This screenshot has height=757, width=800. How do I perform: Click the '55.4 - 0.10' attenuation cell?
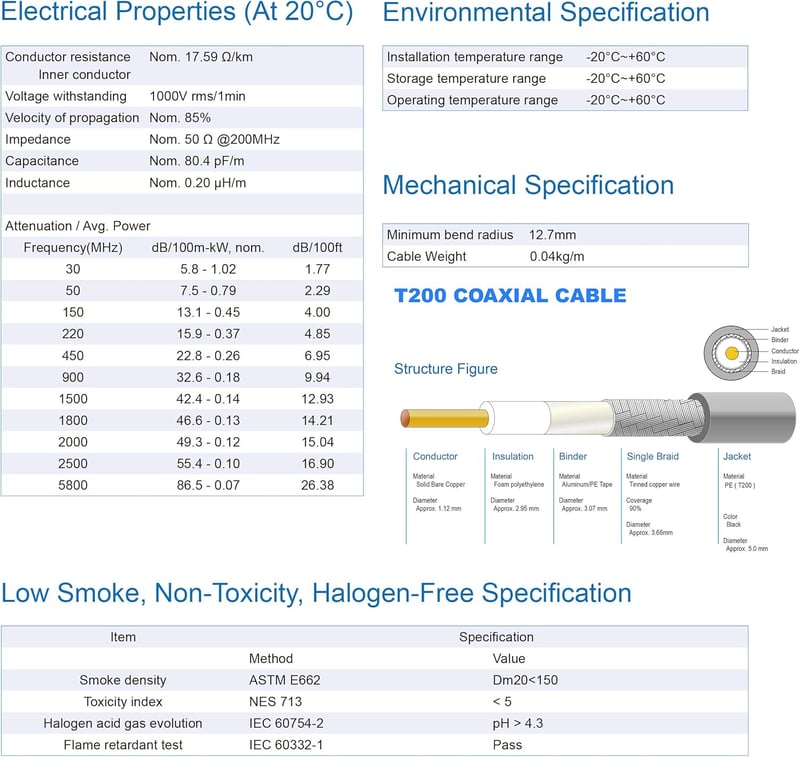point(208,464)
